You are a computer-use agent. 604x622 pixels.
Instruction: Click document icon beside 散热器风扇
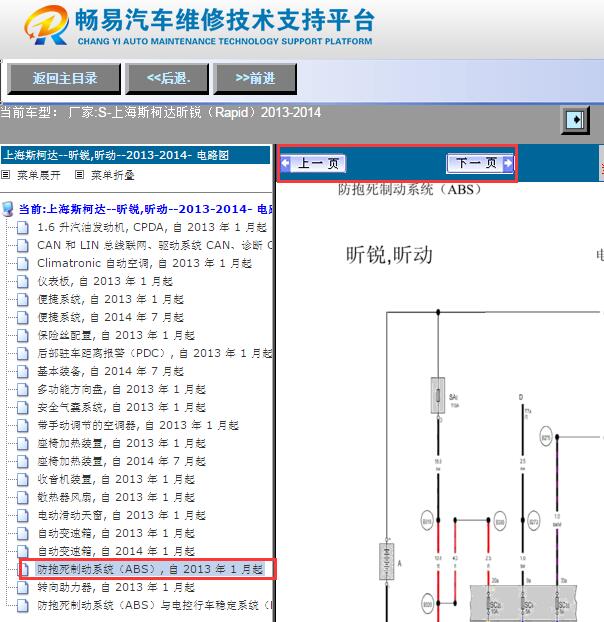pos(23,497)
